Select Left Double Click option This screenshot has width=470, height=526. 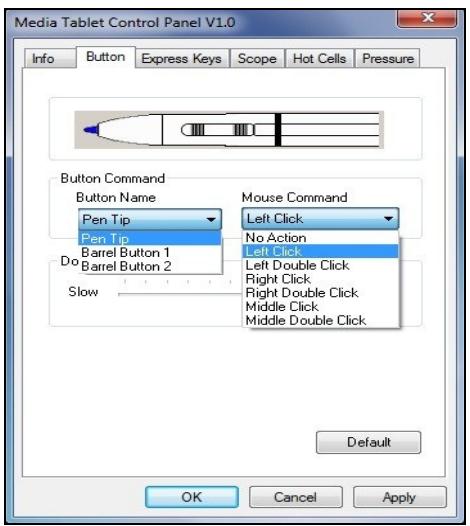320,265
